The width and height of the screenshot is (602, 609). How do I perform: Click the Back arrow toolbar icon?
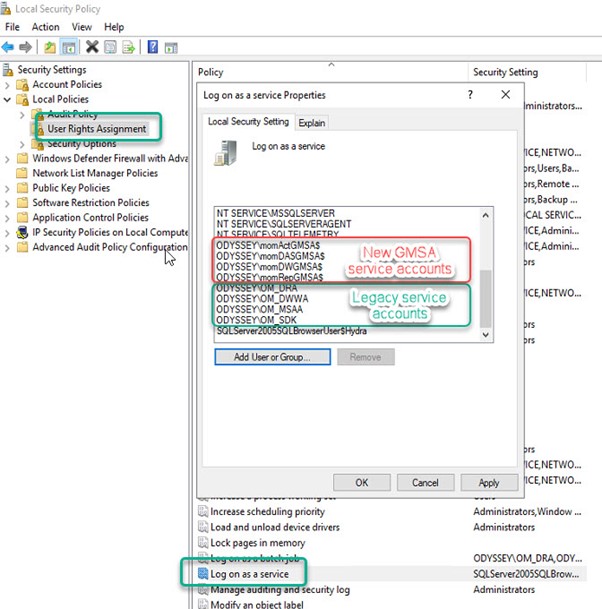coord(9,47)
